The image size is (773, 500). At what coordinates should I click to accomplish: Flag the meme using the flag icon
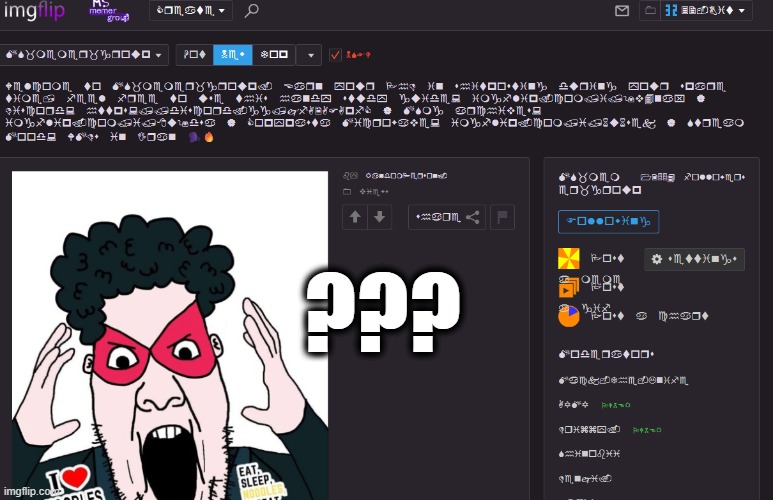[502, 217]
